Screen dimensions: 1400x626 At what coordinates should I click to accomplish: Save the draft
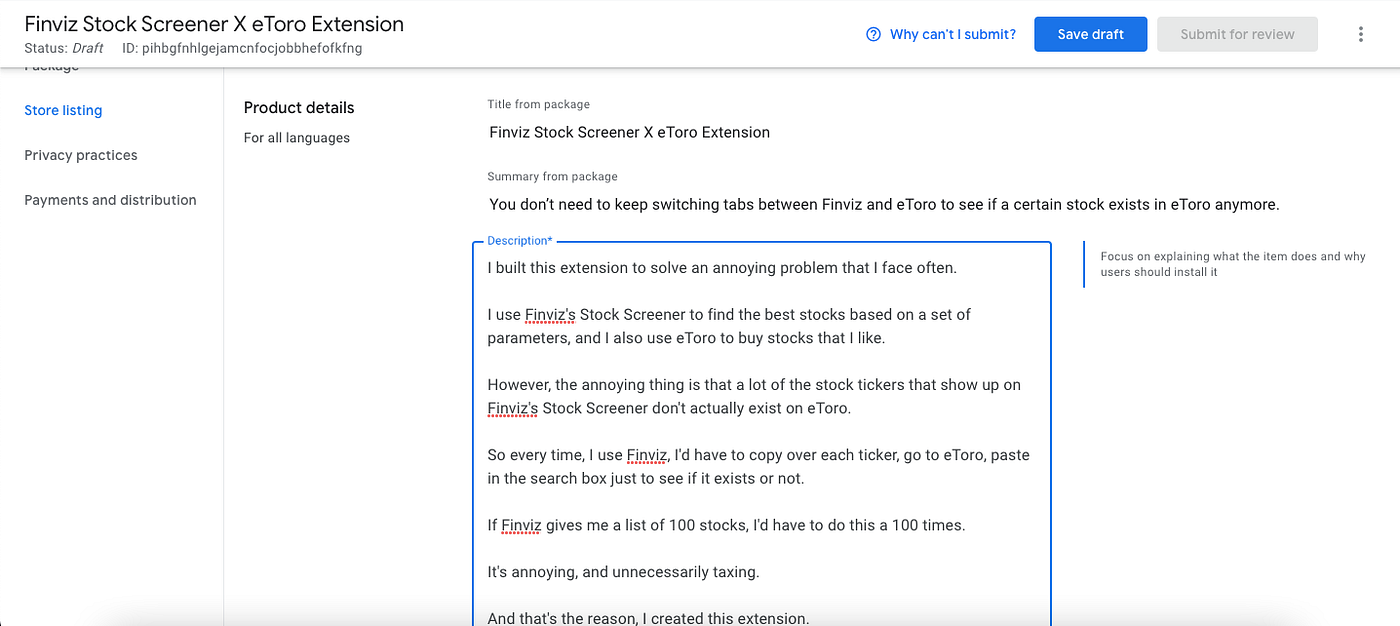tap(1090, 34)
